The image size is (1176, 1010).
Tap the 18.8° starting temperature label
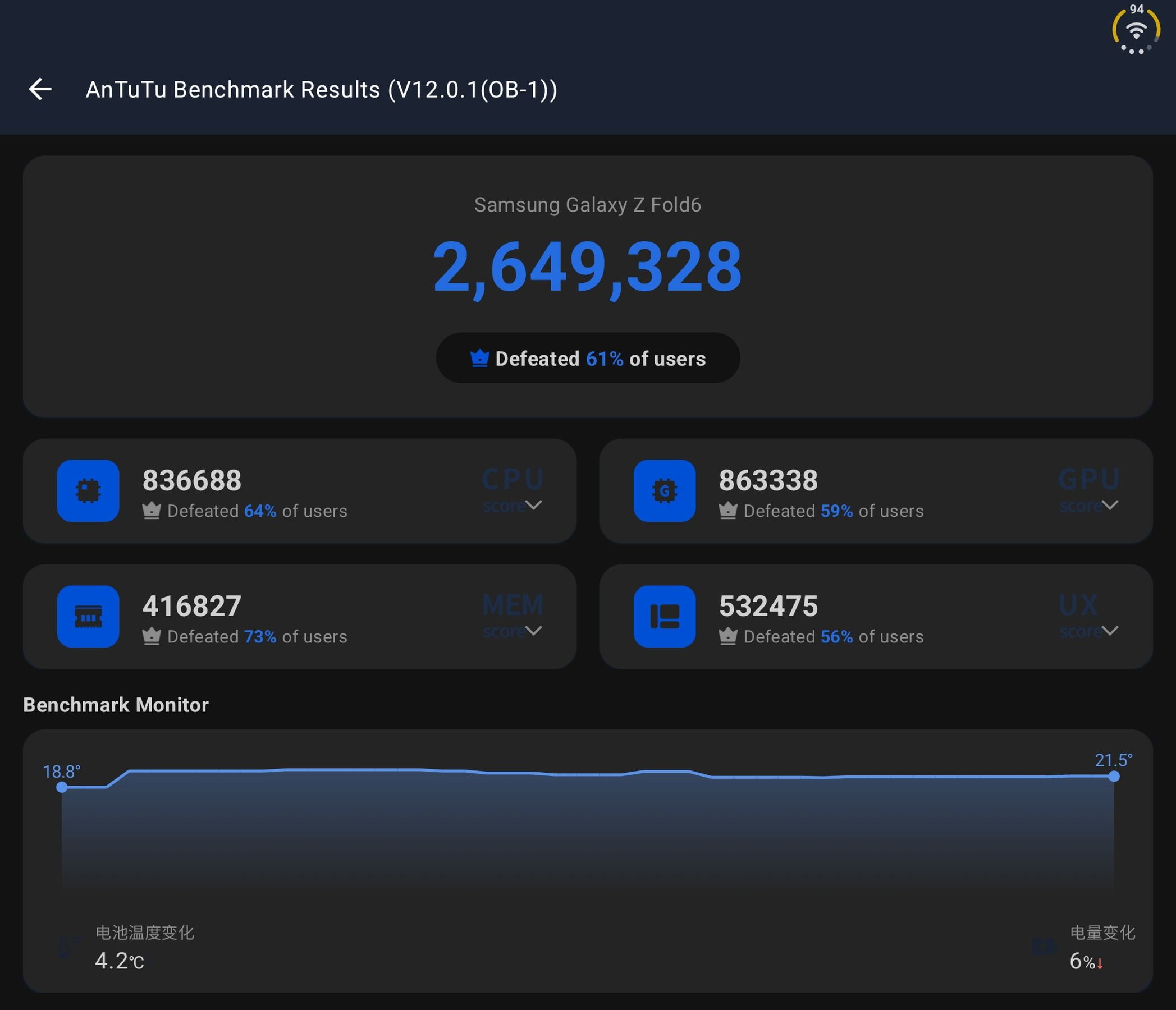coord(62,772)
